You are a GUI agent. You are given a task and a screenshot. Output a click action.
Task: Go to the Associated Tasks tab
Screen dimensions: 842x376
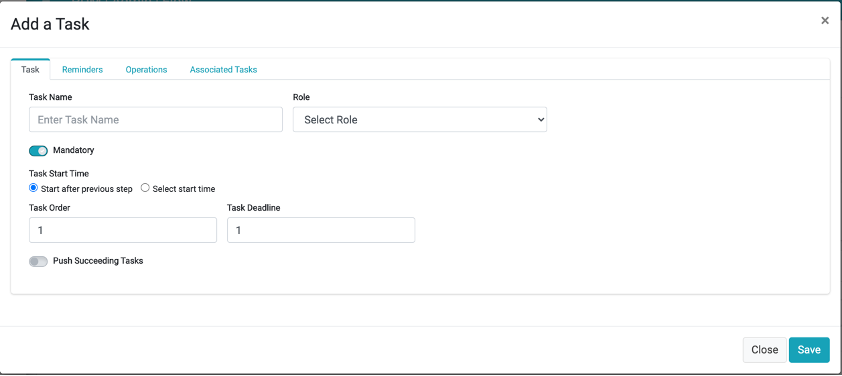[223, 69]
